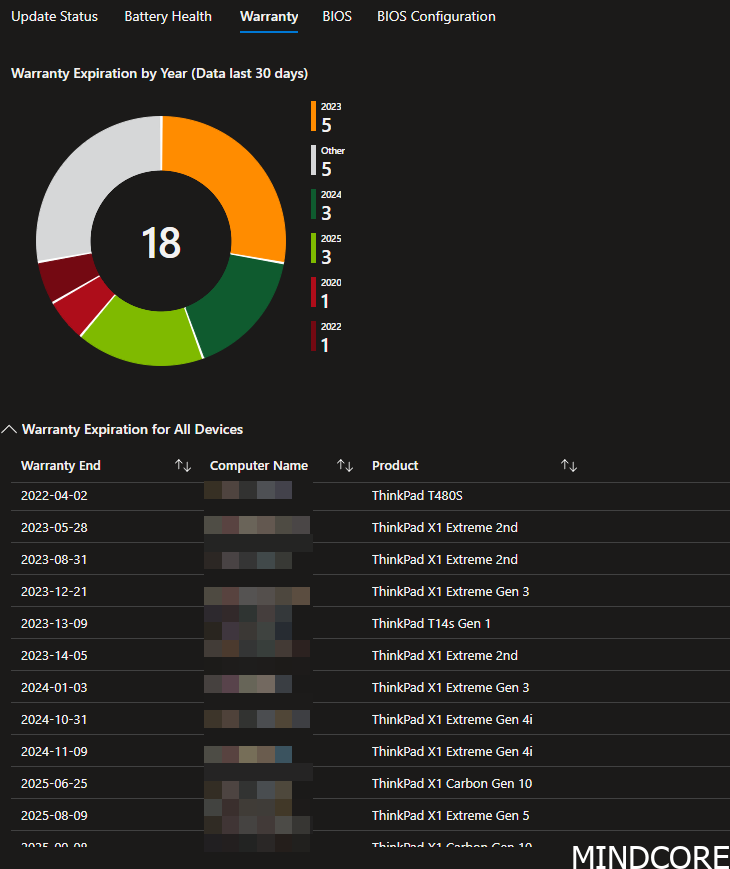Click the blurred computer name in 2022-04-02 row
The image size is (730, 869).
pos(248,490)
